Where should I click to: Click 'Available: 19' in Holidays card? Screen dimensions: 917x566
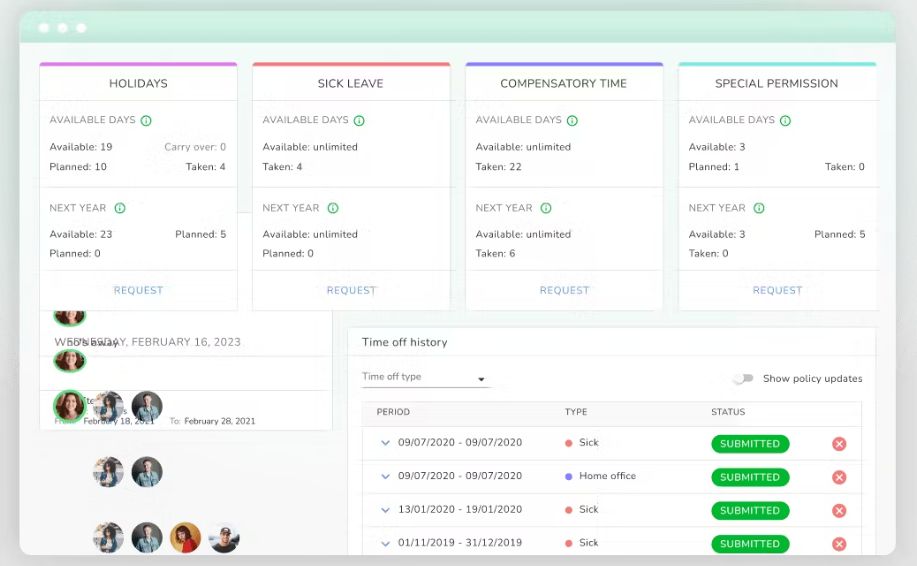tap(81, 147)
